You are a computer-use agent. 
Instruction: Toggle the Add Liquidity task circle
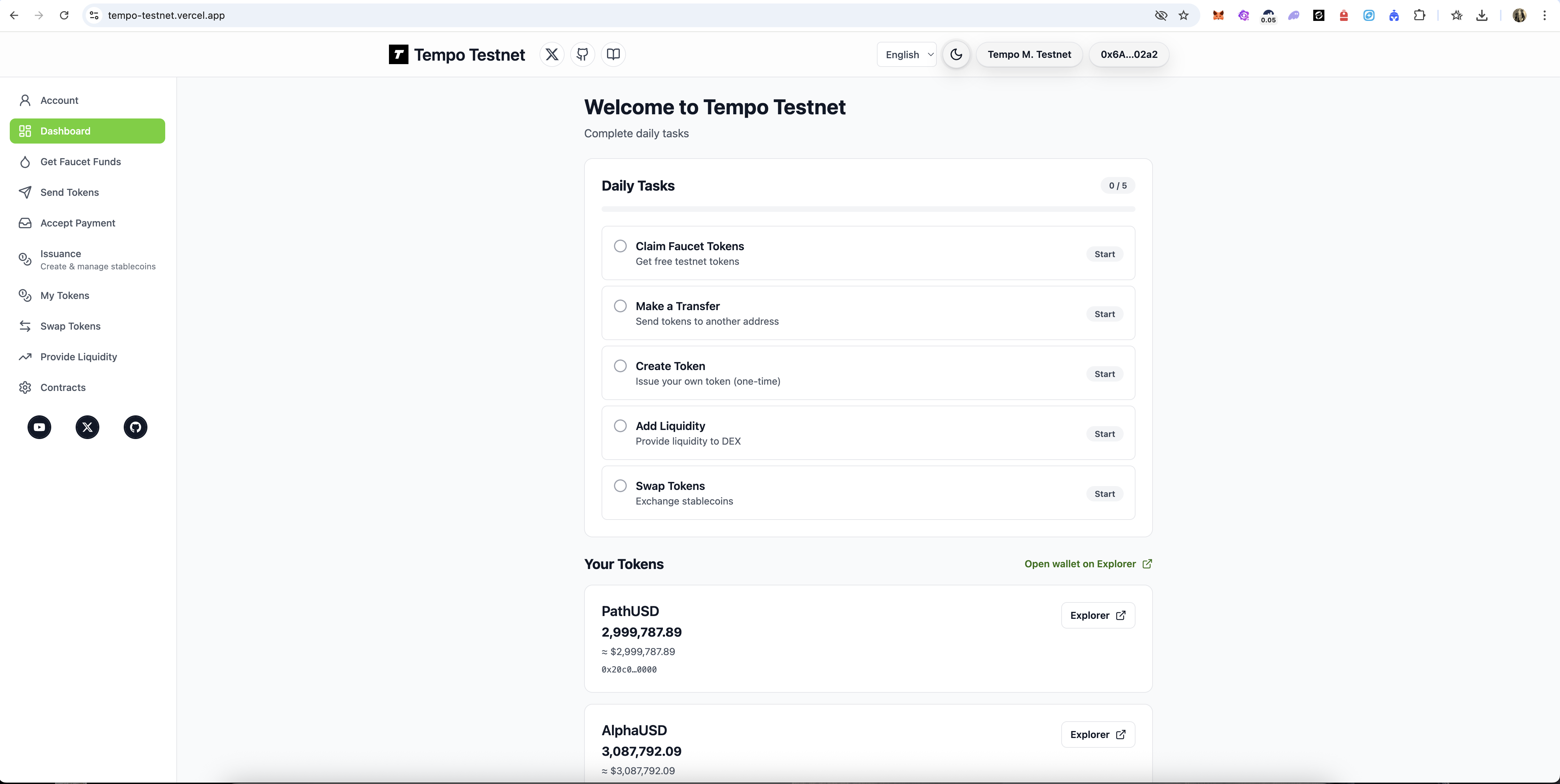[x=620, y=426]
